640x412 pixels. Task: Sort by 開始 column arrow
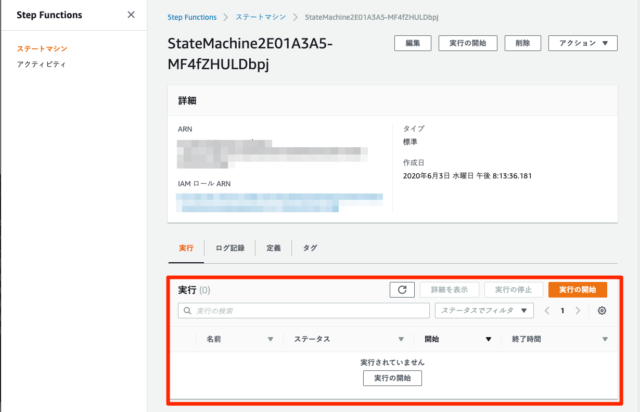pyautogui.click(x=488, y=339)
